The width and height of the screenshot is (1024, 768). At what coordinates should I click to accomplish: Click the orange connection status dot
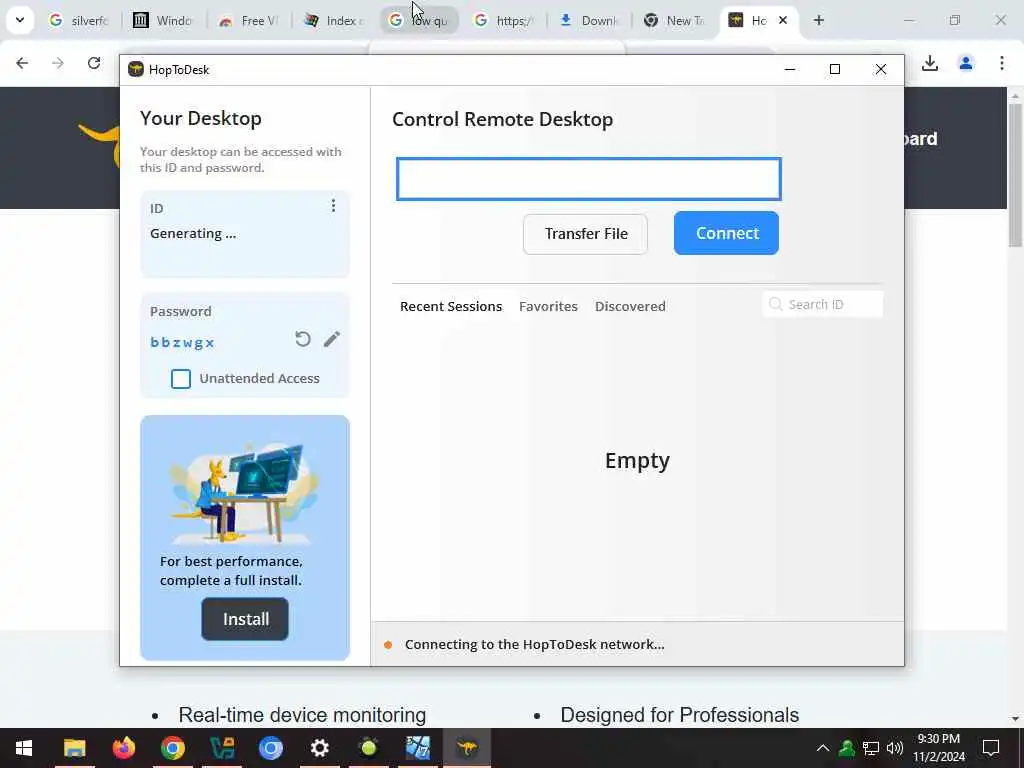(x=388, y=645)
